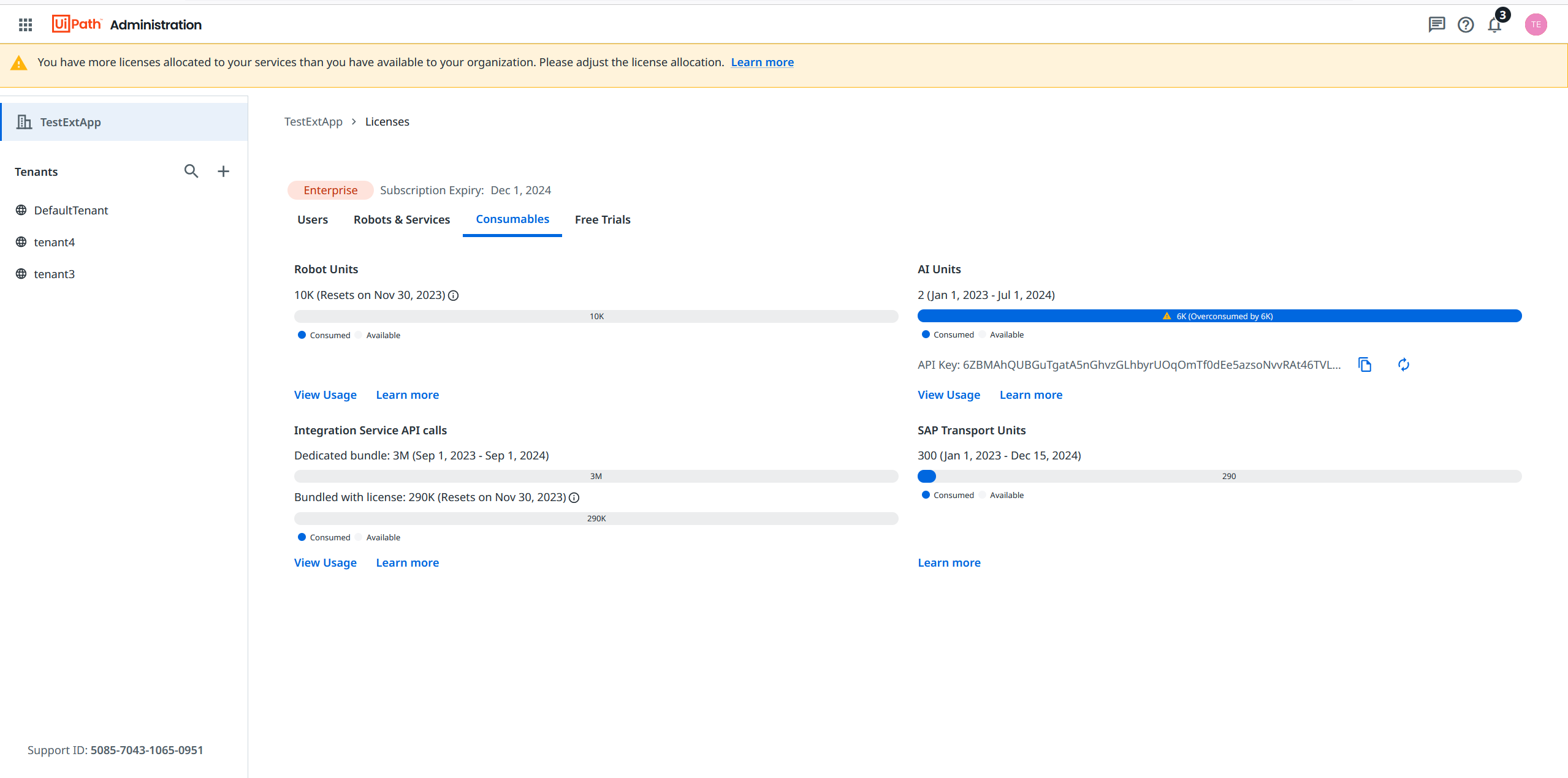
Task: Add a new tenant with plus icon
Action: pyautogui.click(x=223, y=172)
